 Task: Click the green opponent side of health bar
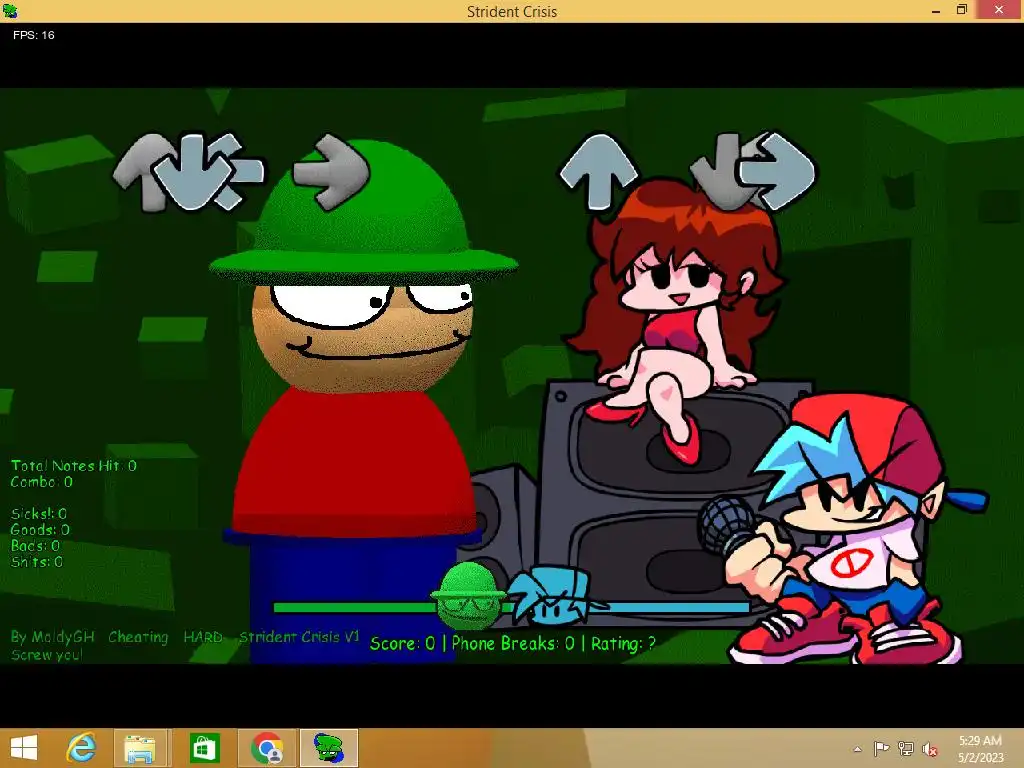click(x=353, y=607)
